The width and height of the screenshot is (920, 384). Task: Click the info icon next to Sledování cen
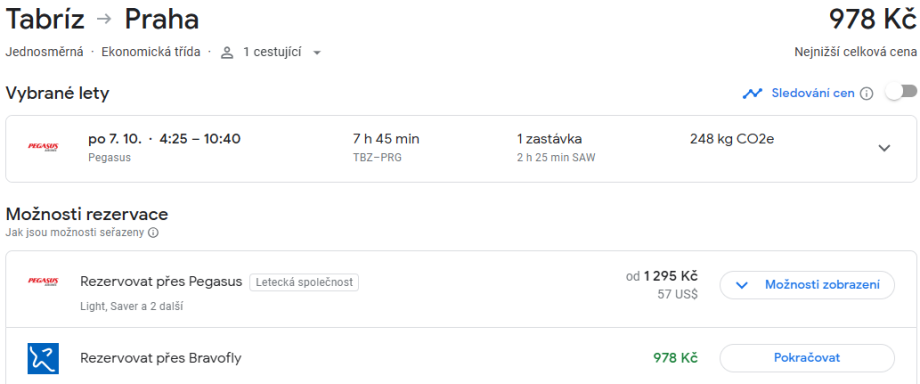pos(866,93)
